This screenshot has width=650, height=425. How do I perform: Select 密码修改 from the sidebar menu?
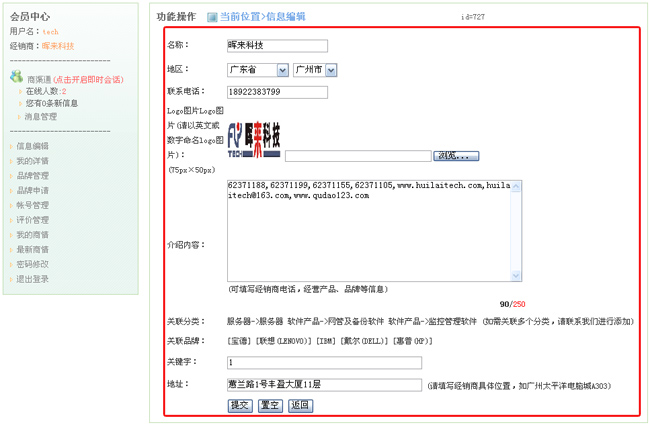[x=32, y=264]
